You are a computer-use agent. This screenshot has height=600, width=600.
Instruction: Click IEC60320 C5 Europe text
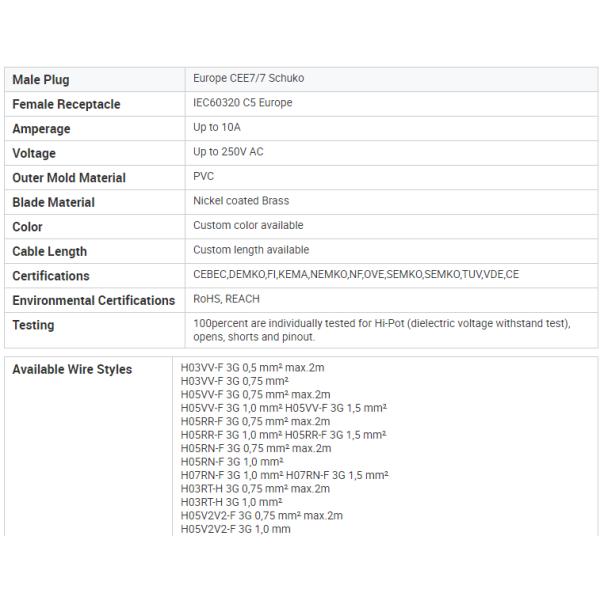pyautogui.click(x=243, y=103)
